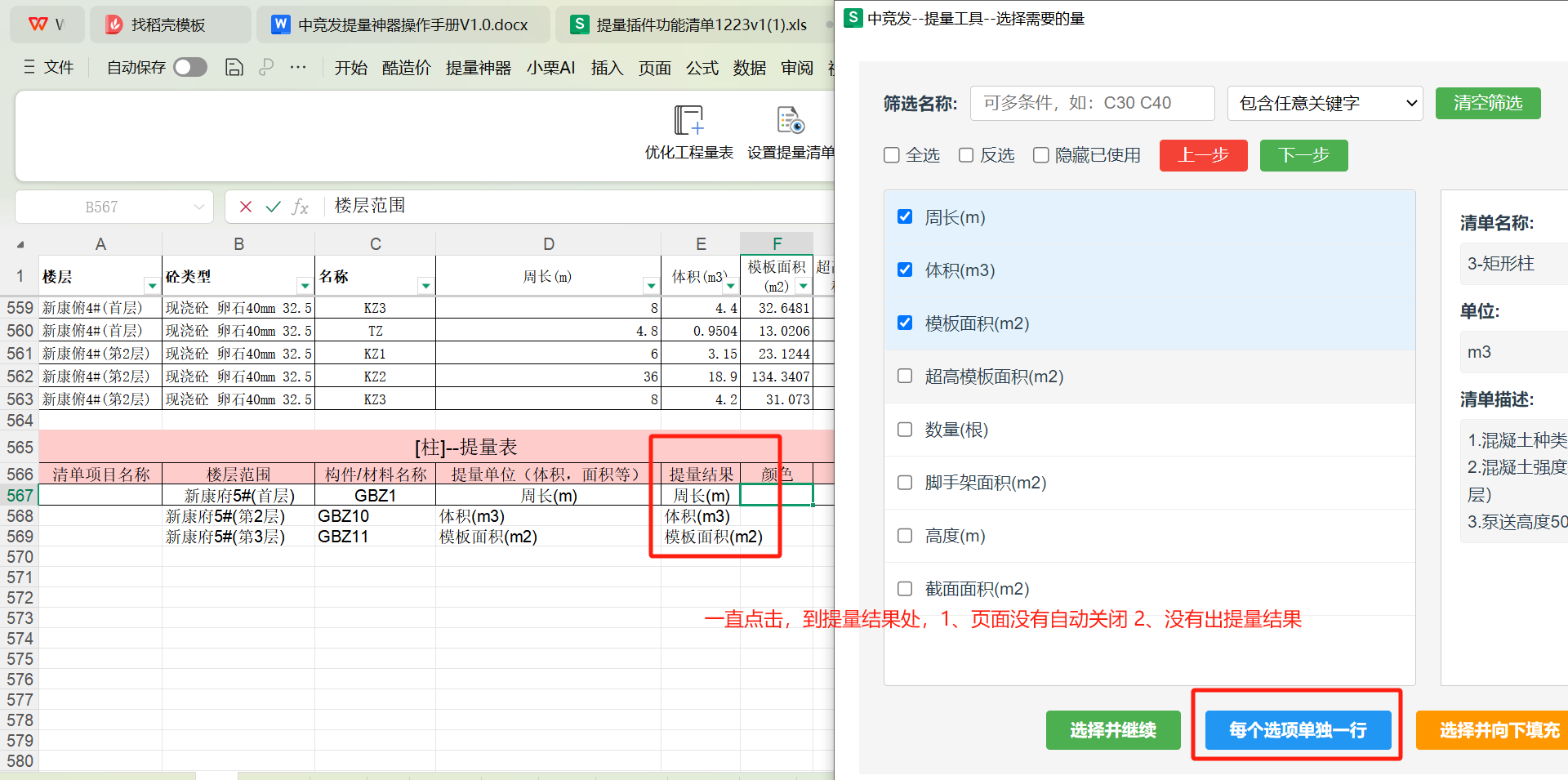Click the confirm checkmark in formula bar
1568x780 pixels.
(273, 207)
